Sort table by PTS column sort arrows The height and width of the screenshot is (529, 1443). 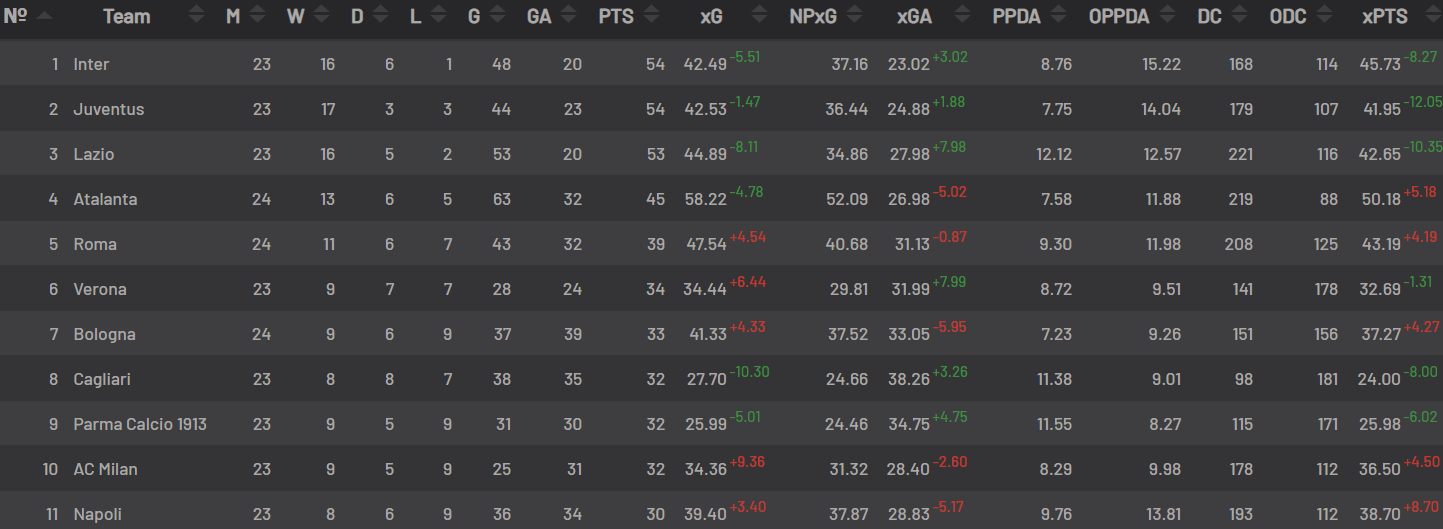(652, 16)
